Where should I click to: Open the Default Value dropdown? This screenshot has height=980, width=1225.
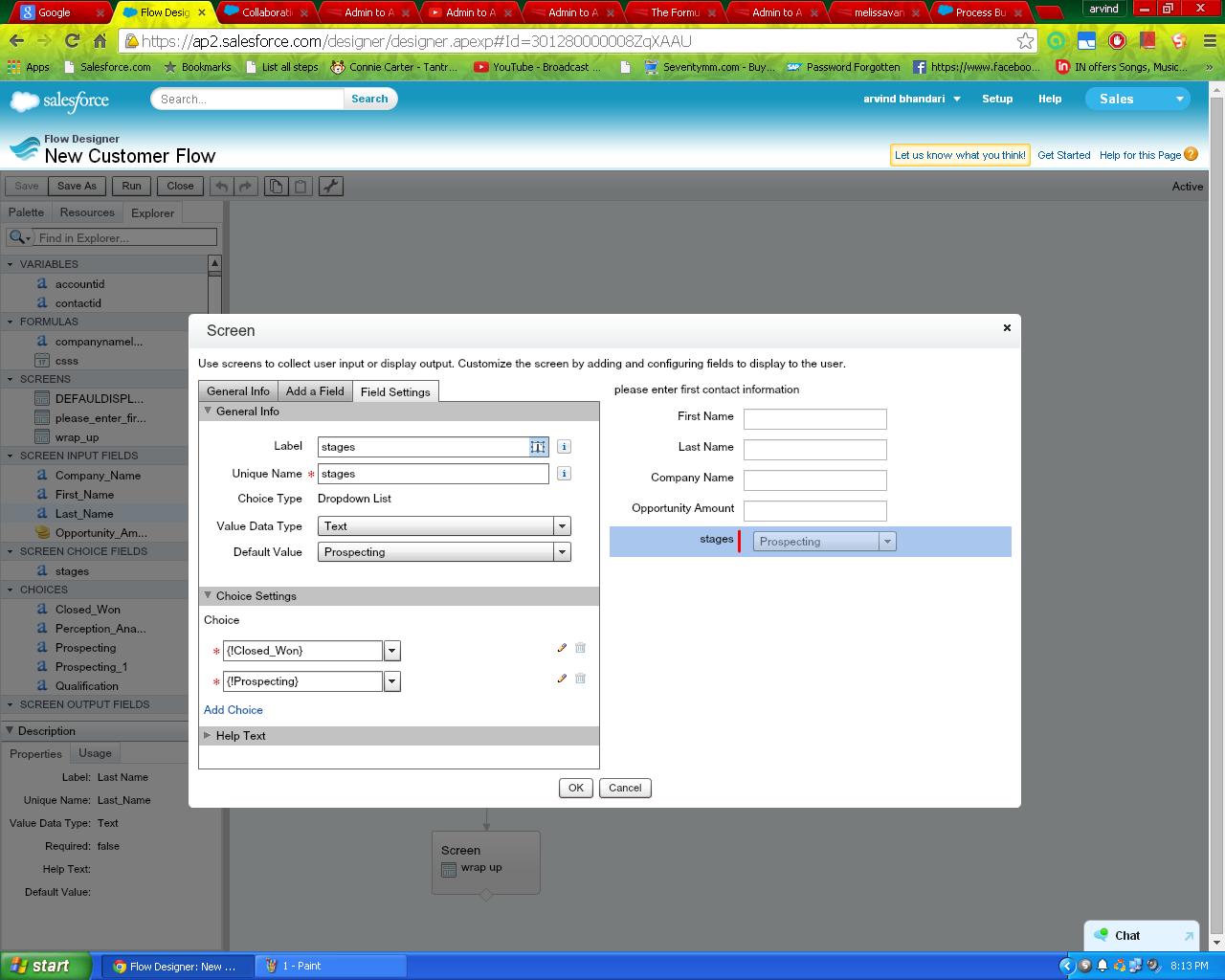pos(562,552)
